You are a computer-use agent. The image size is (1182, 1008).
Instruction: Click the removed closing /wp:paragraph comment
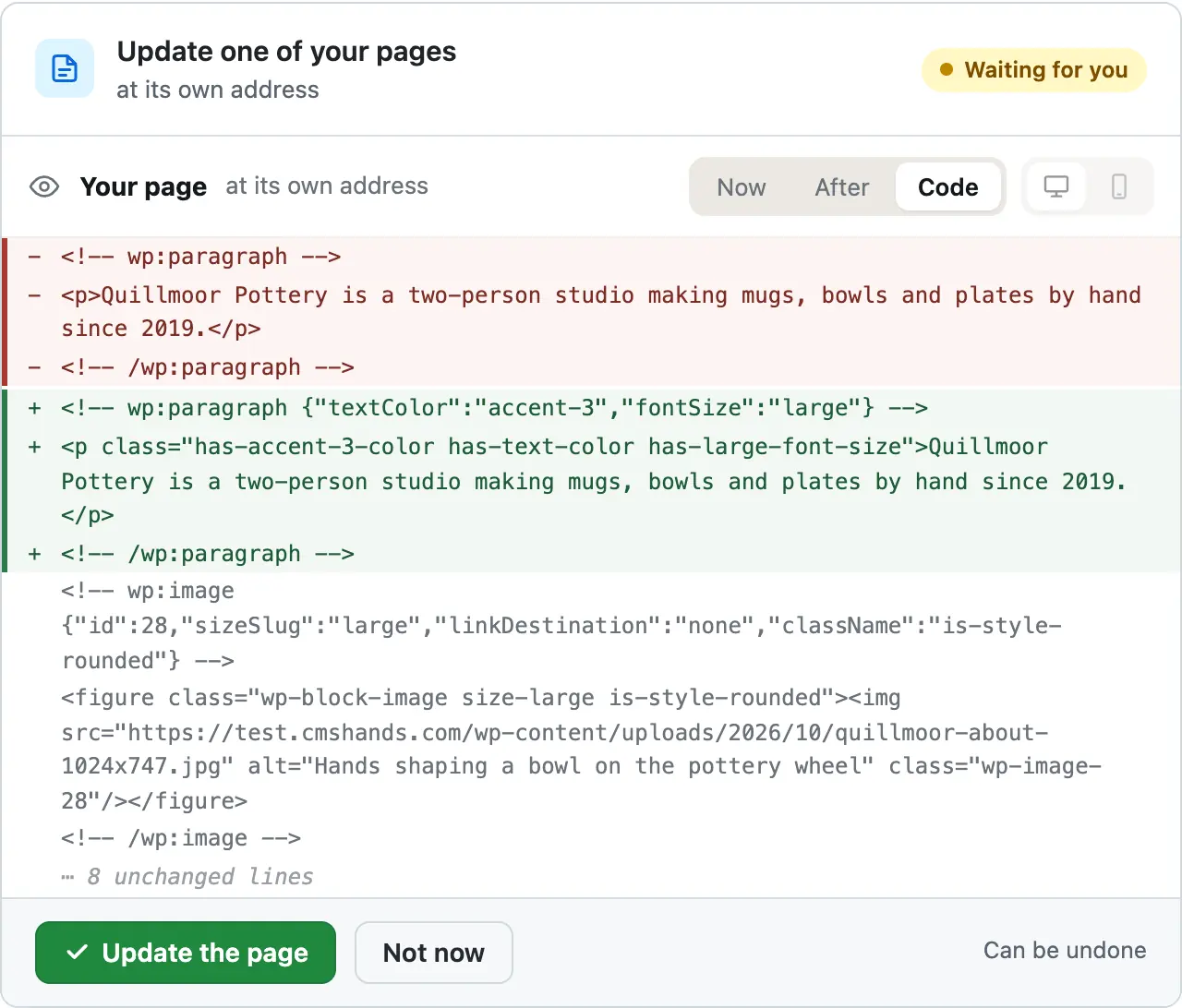[592, 367]
